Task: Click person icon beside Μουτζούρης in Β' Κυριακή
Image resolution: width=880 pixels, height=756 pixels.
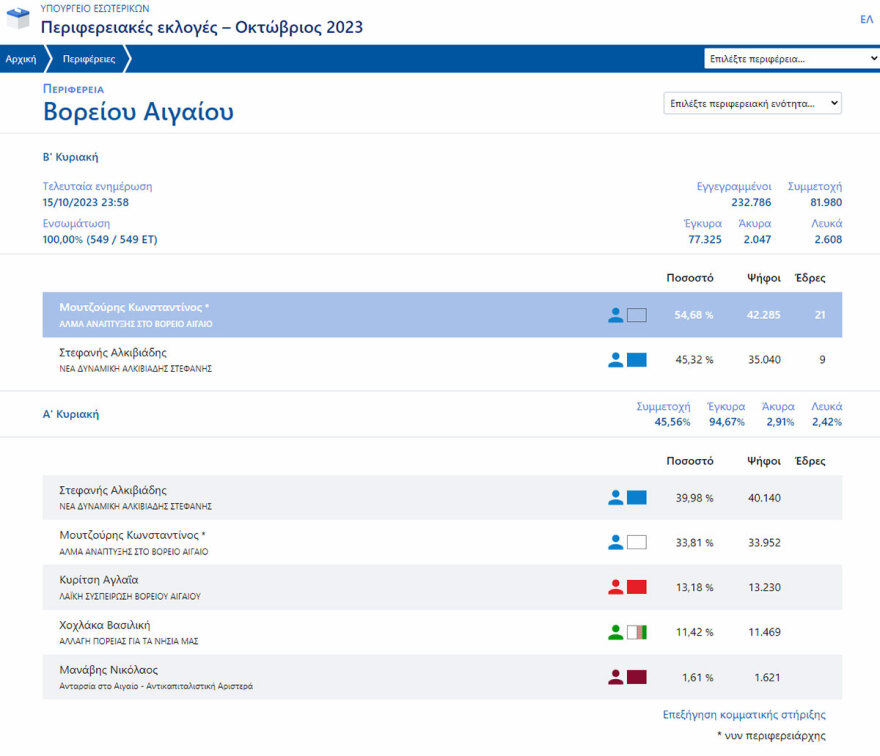Action: (x=615, y=315)
